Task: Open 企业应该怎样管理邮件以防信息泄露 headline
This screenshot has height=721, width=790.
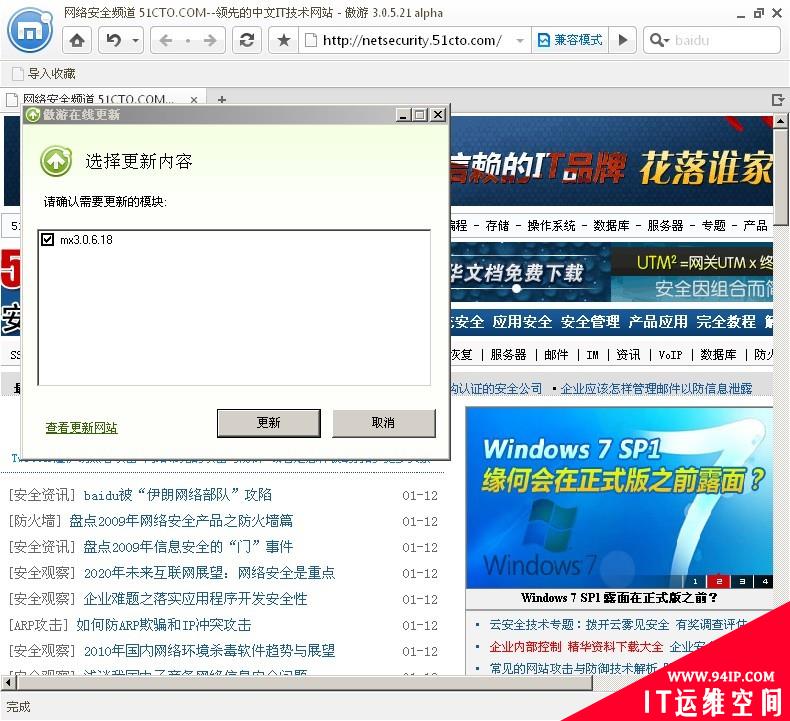Action: point(656,388)
